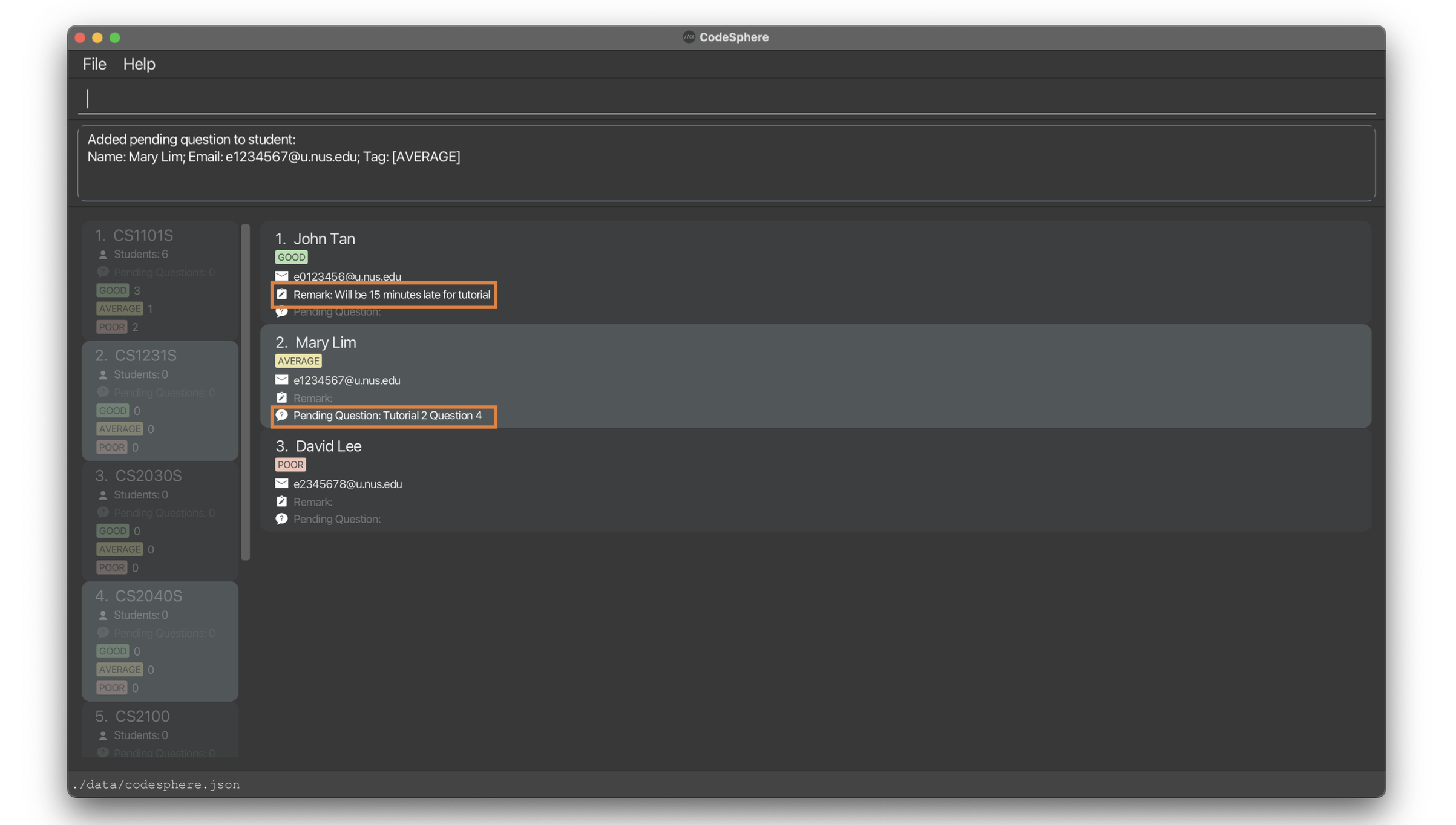Click the POOR tag in CS2030S card
Image resolution: width=1456 pixels, height=825 pixels.
pyautogui.click(x=111, y=567)
